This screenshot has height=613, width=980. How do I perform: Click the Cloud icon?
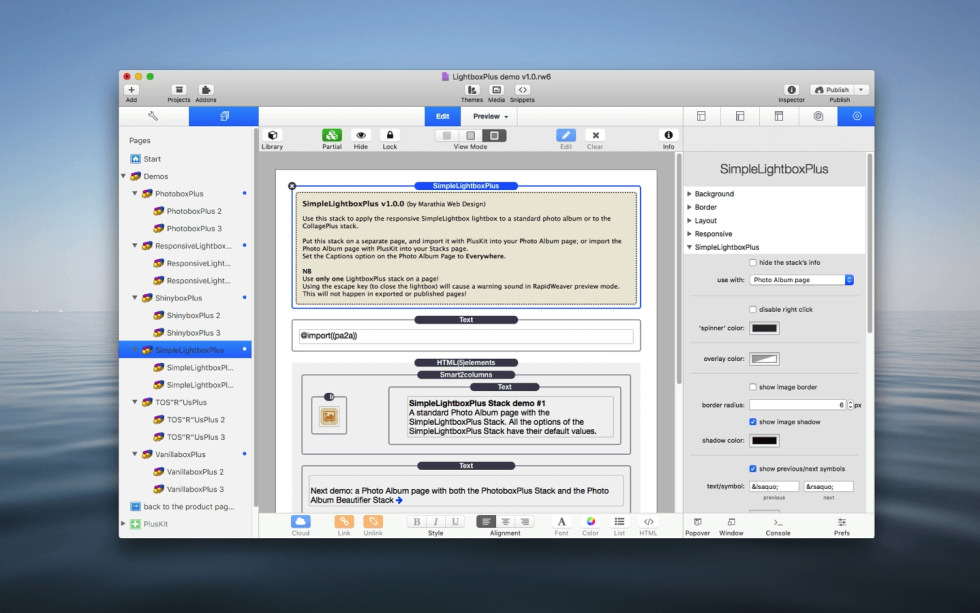point(301,522)
